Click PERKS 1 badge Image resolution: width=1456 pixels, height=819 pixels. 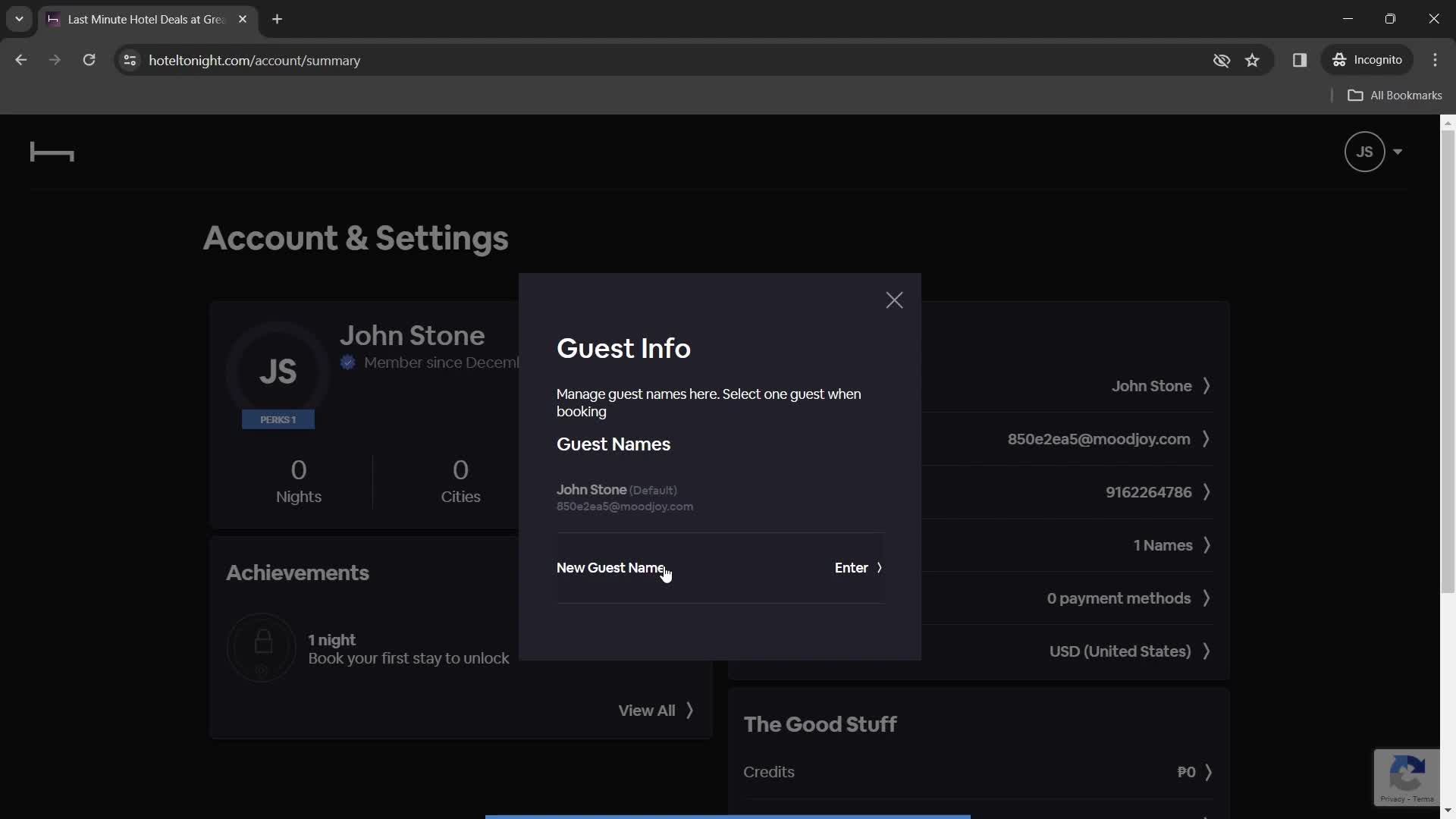[278, 419]
